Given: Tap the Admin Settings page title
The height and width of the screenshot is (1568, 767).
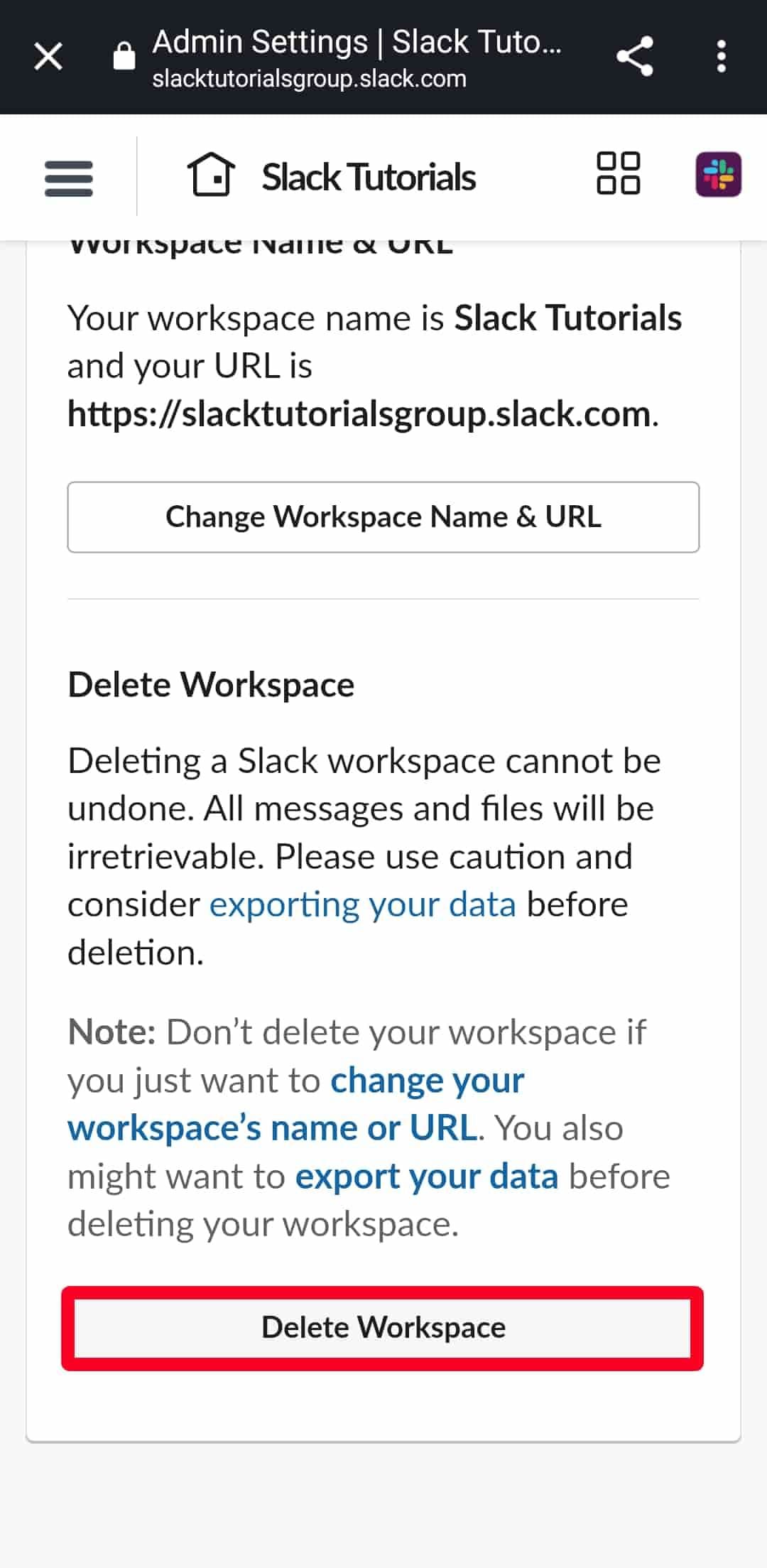Looking at the screenshot, I should point(357,42).
